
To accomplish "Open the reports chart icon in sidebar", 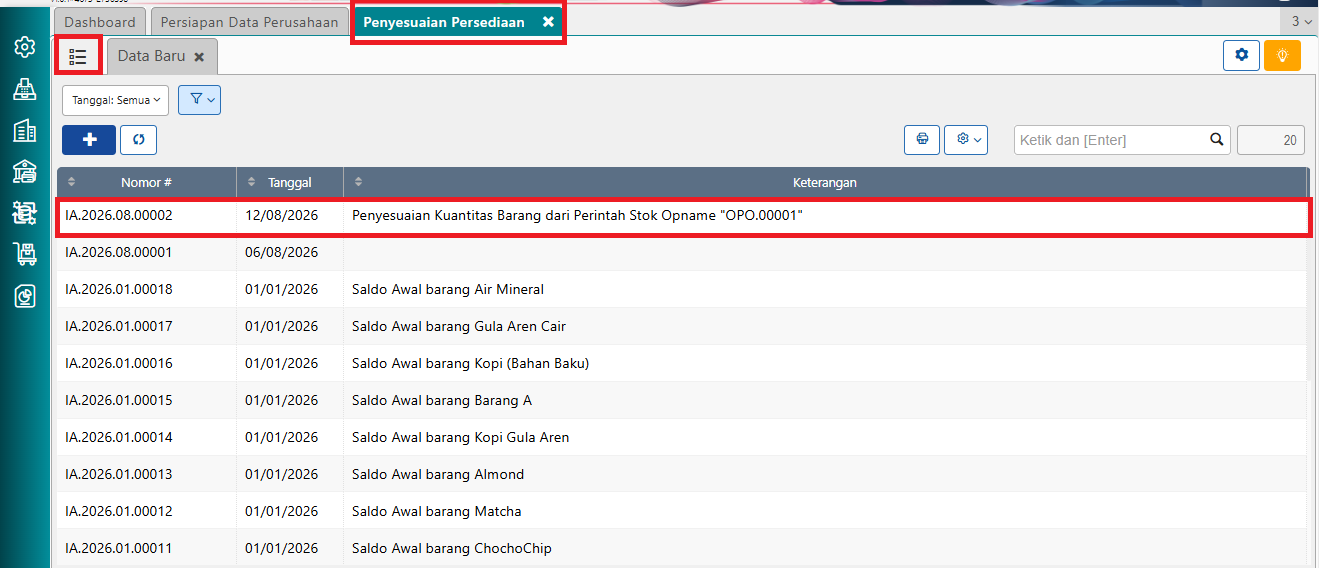I will (x=25, y=296).
